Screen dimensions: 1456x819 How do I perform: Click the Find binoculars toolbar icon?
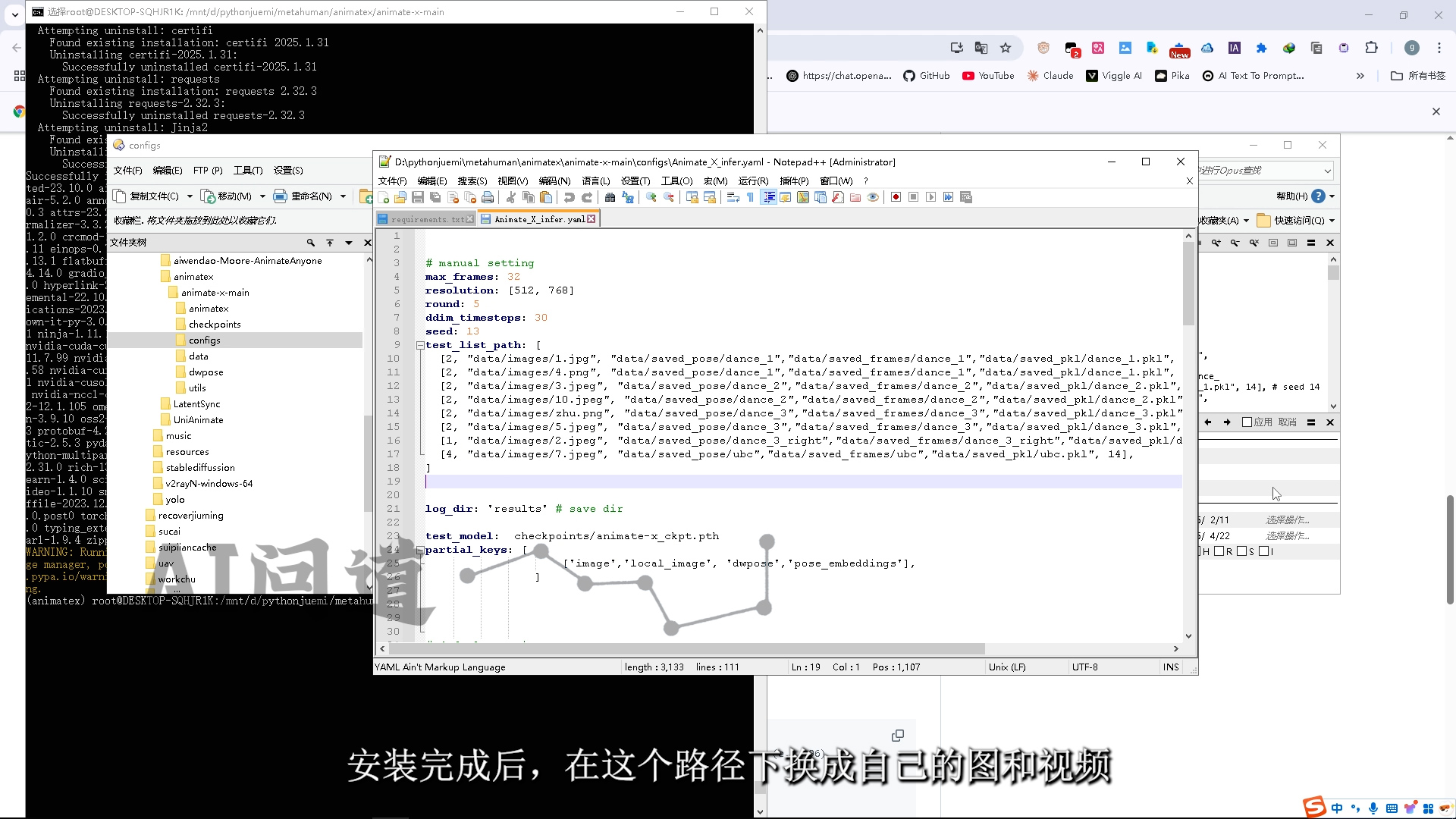click(x=610, y=197)
